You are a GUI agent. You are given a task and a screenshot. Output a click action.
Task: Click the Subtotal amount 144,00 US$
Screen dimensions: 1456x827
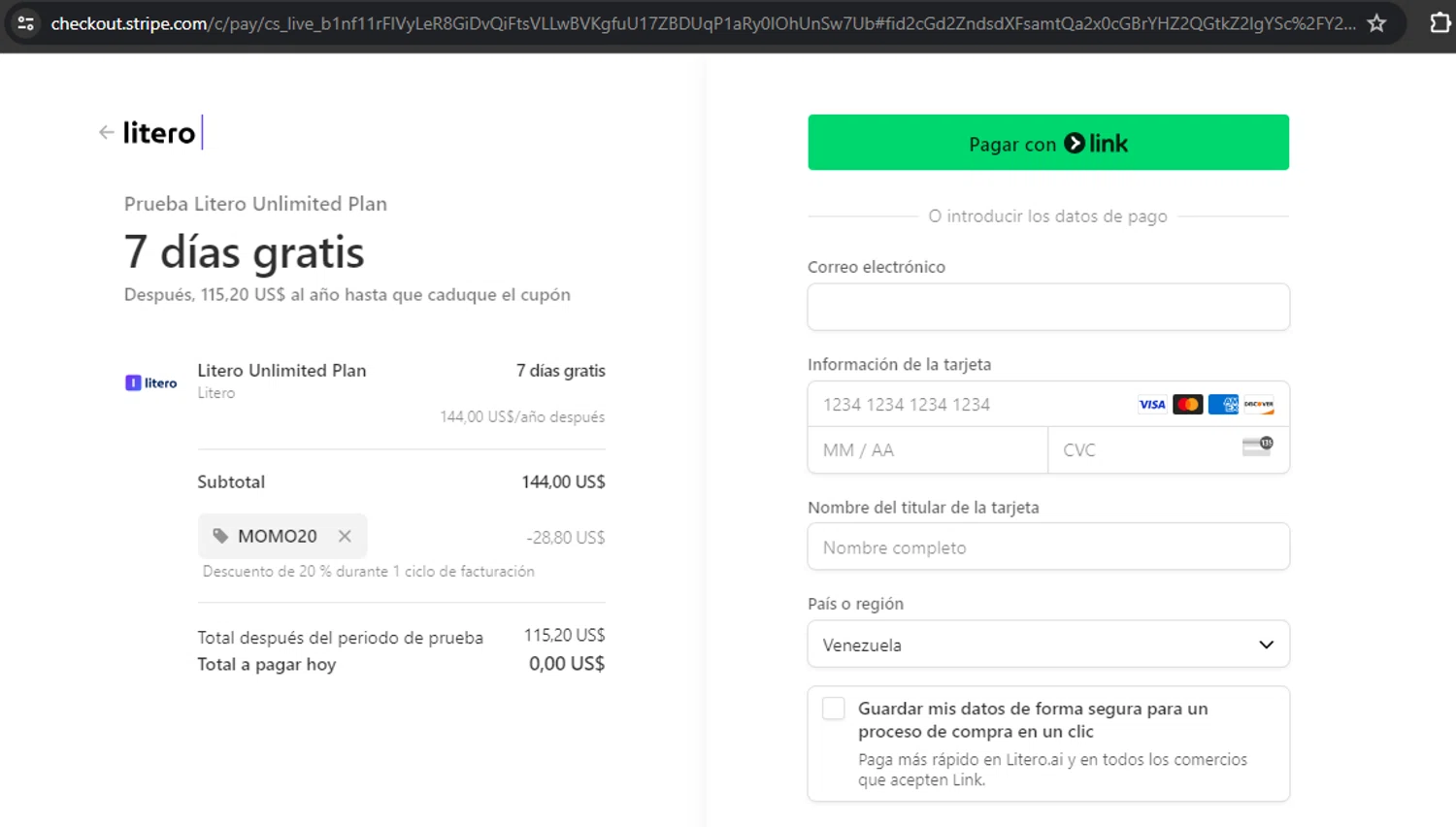pyautogui.click(x=563, y=481)
